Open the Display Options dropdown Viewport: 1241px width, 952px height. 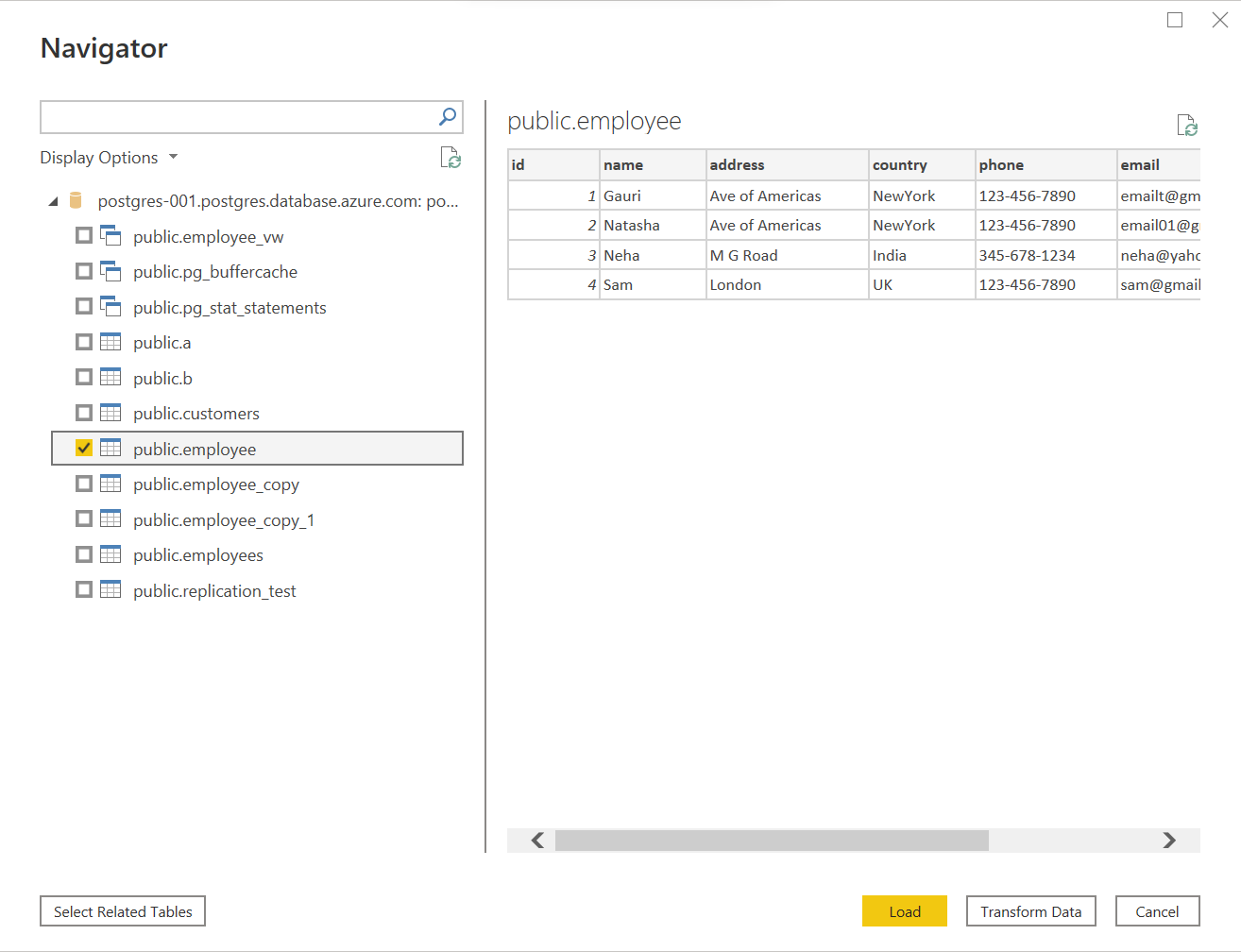(x=109, y=158)
